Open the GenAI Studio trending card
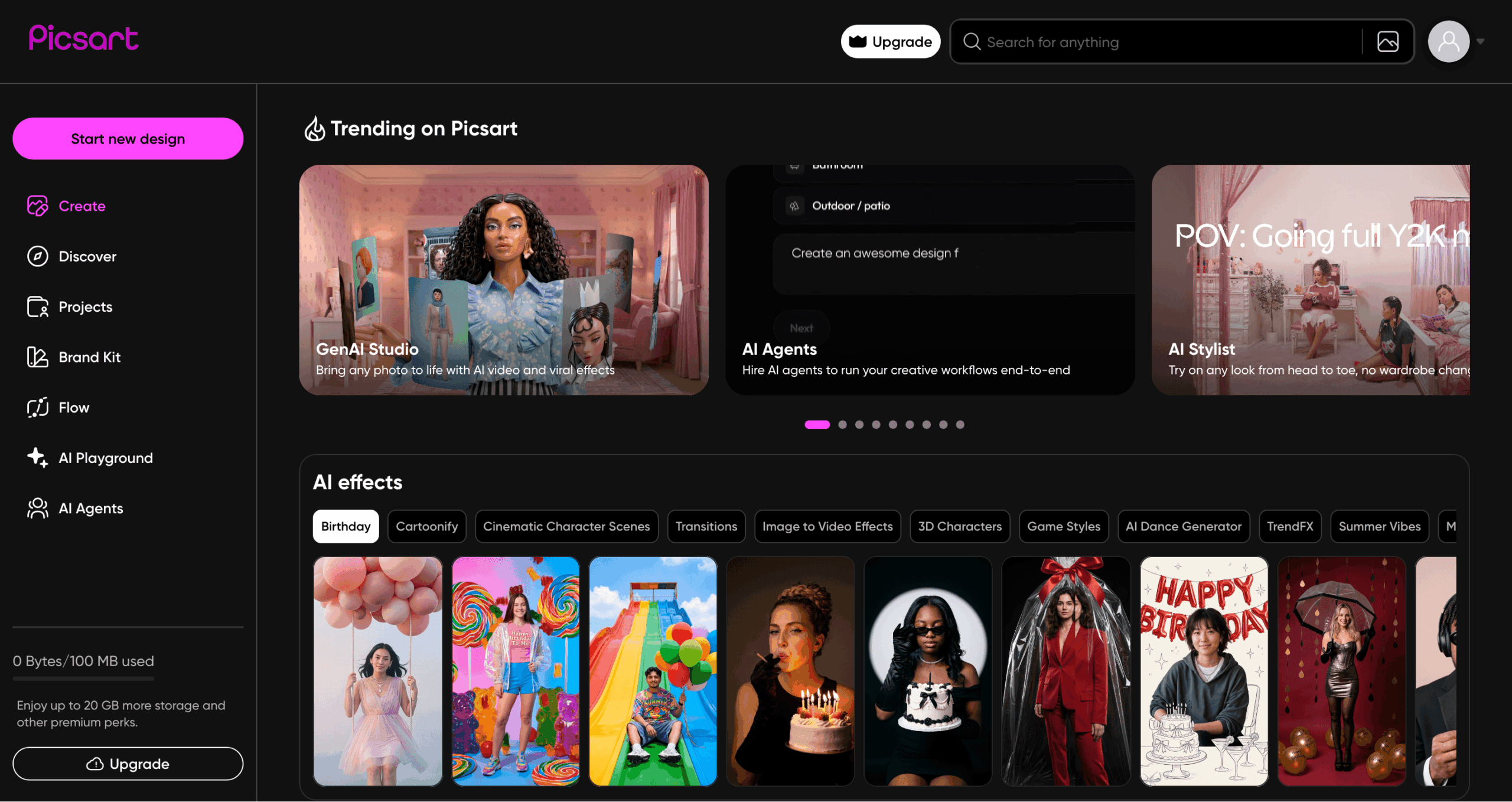The height and width of the screenshot is (802, 1512). [x=504, y=280]
